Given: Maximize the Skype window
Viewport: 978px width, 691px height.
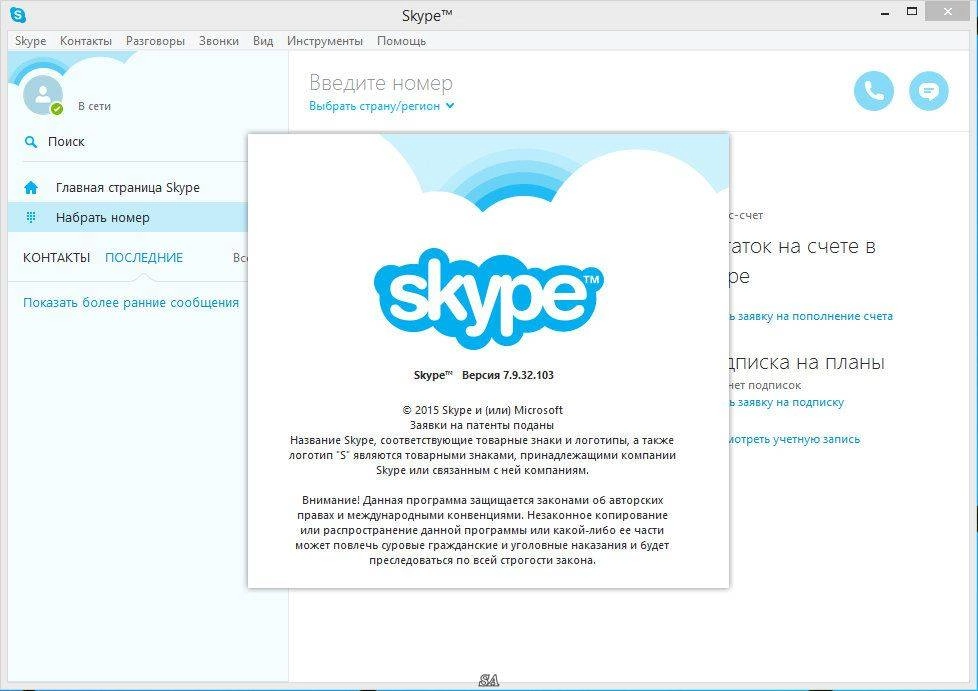Looking at the screenshot, I should (912, 12).
